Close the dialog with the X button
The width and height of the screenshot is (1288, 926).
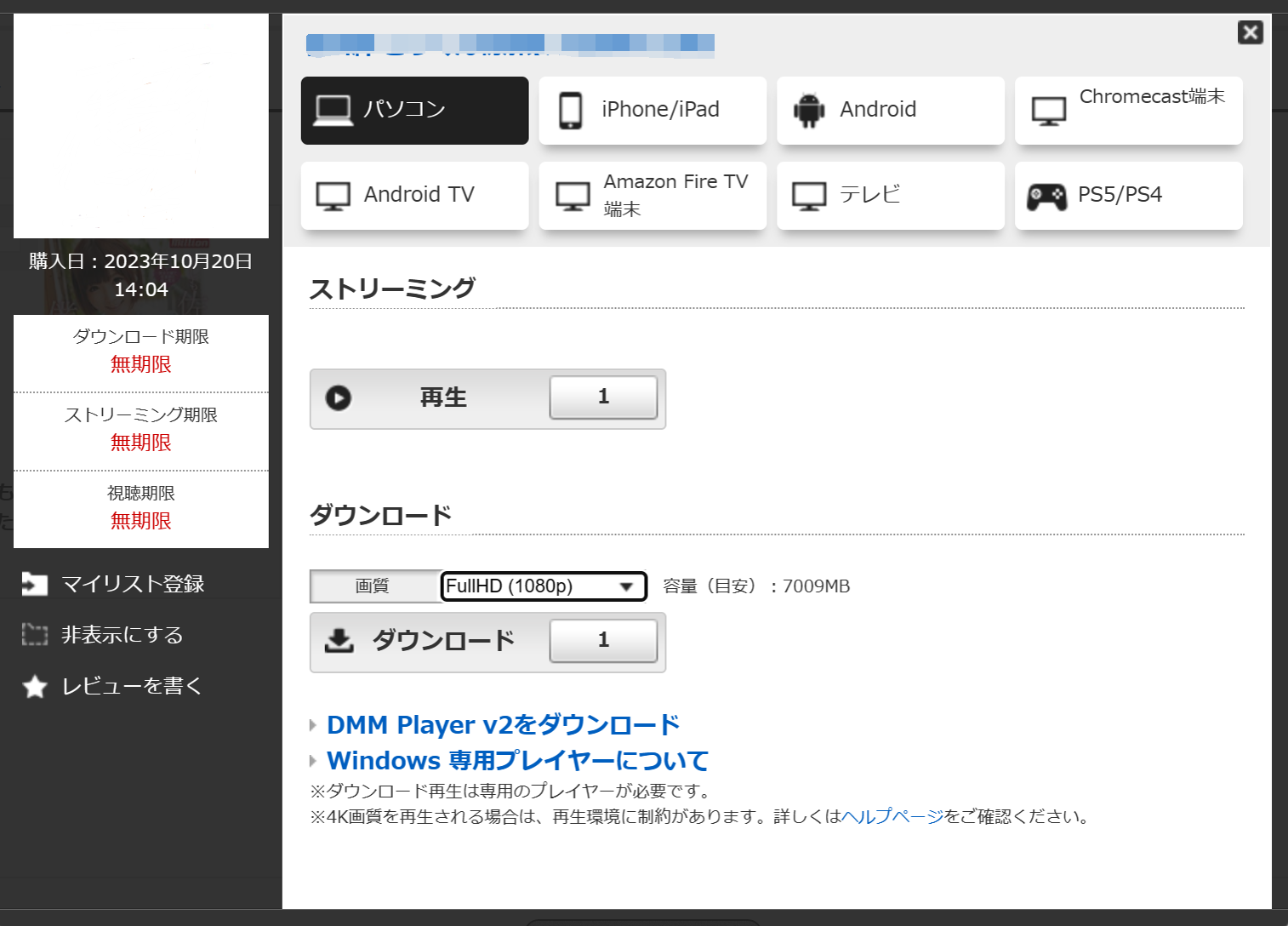(1251, 32)
